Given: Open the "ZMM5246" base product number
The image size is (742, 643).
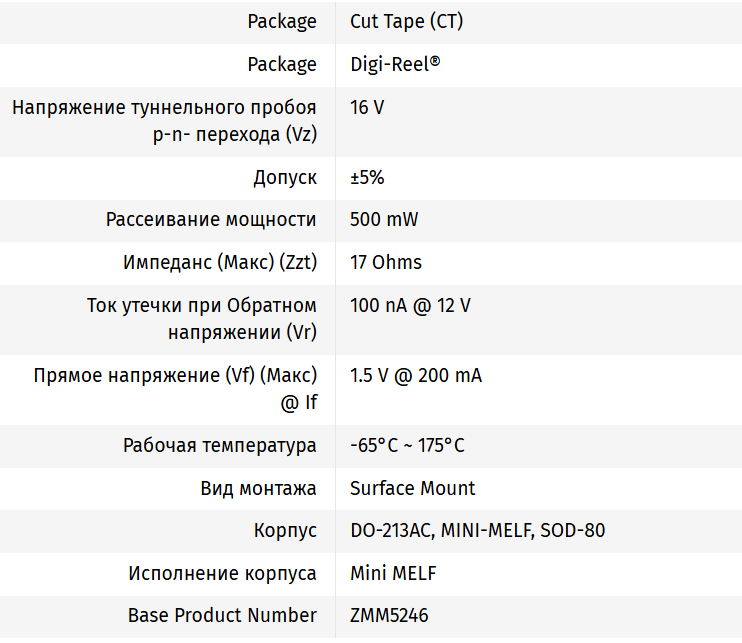Looking at the screenshot, I should point(389,616).
